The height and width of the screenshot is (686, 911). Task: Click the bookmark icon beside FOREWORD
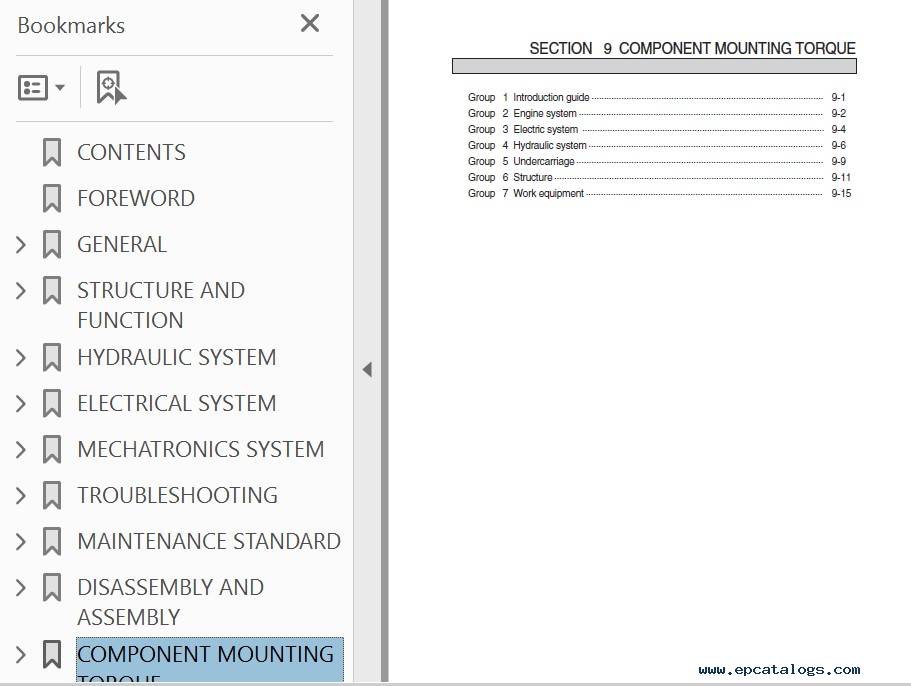(x=52, y=198)
